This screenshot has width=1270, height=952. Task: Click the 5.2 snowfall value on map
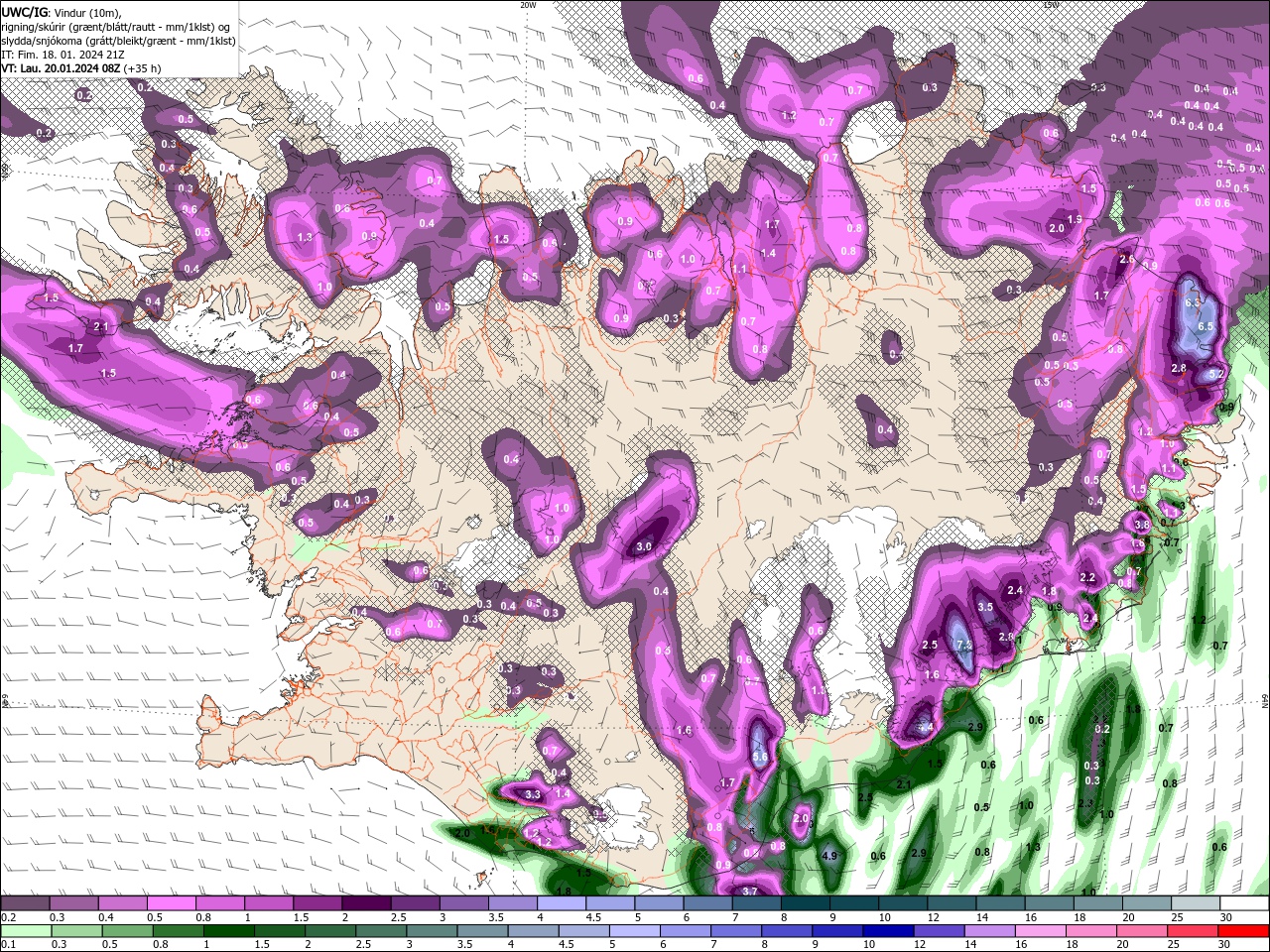click(1218, 374)
